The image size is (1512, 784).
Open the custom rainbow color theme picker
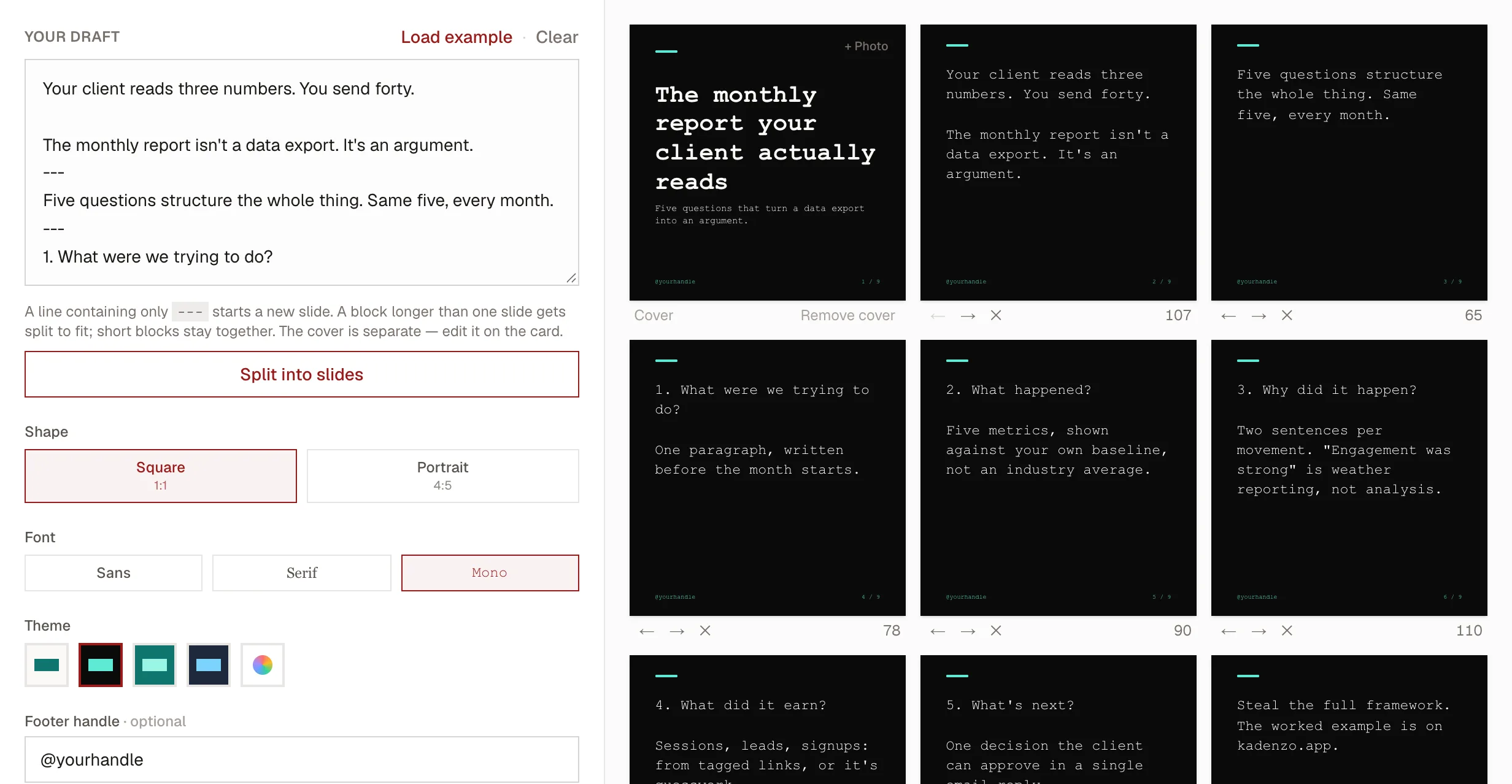pyautogui.click(x=263, y=665)
